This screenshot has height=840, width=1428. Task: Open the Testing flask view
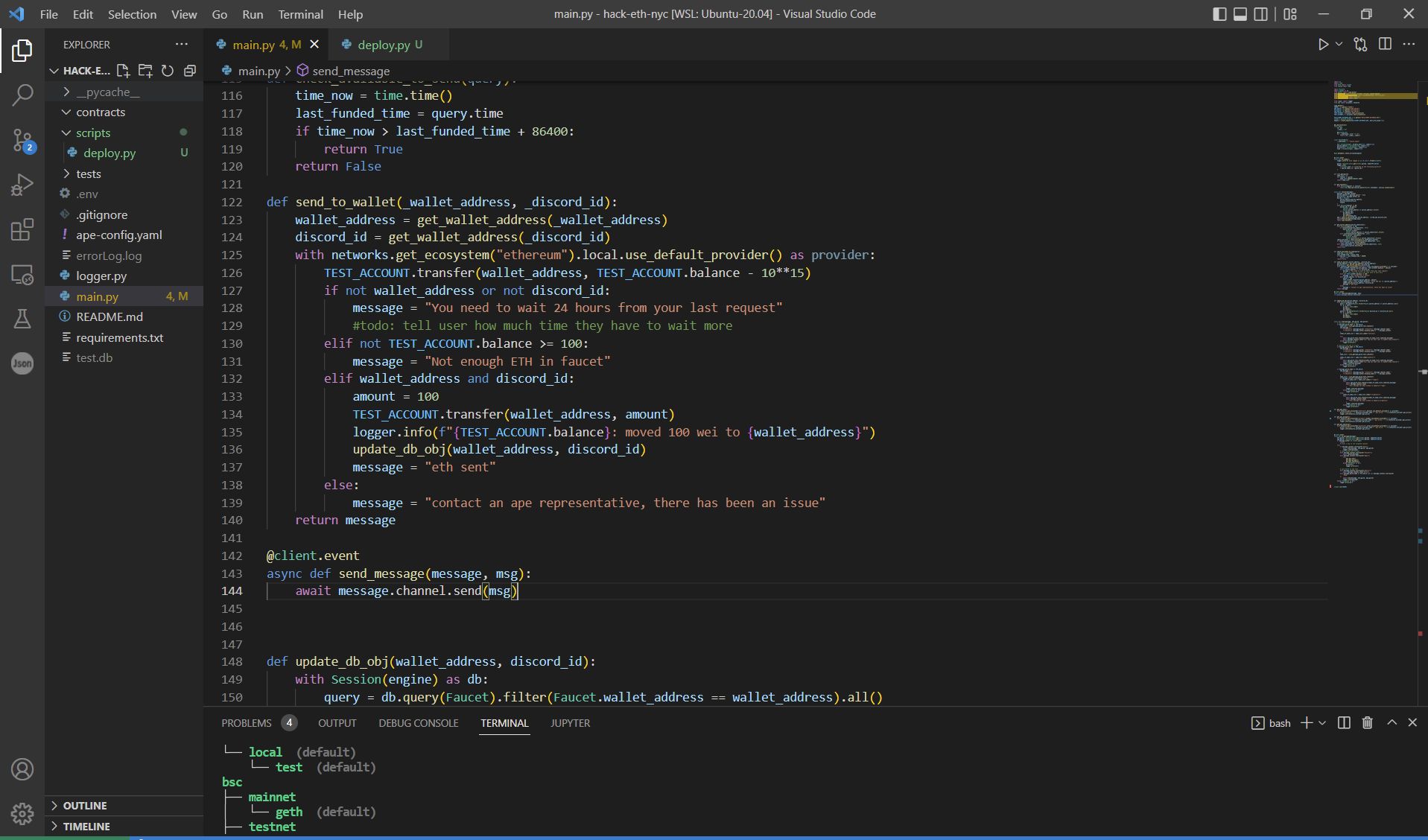(22, 319)
